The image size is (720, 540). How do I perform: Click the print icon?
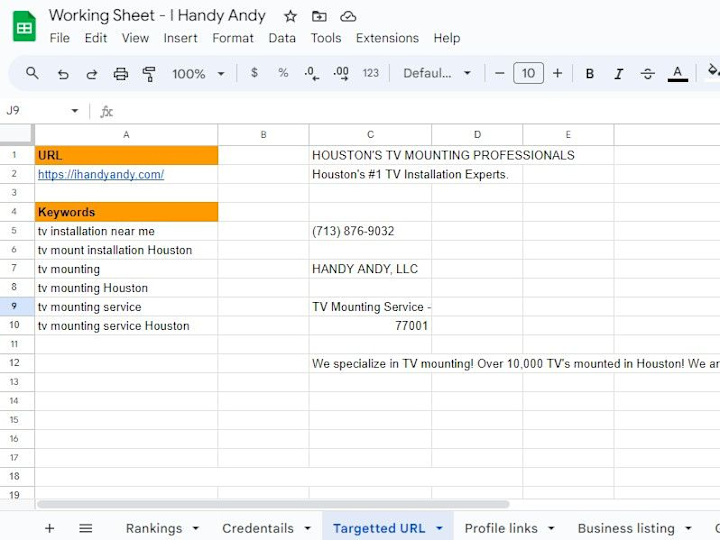(121, 73)
